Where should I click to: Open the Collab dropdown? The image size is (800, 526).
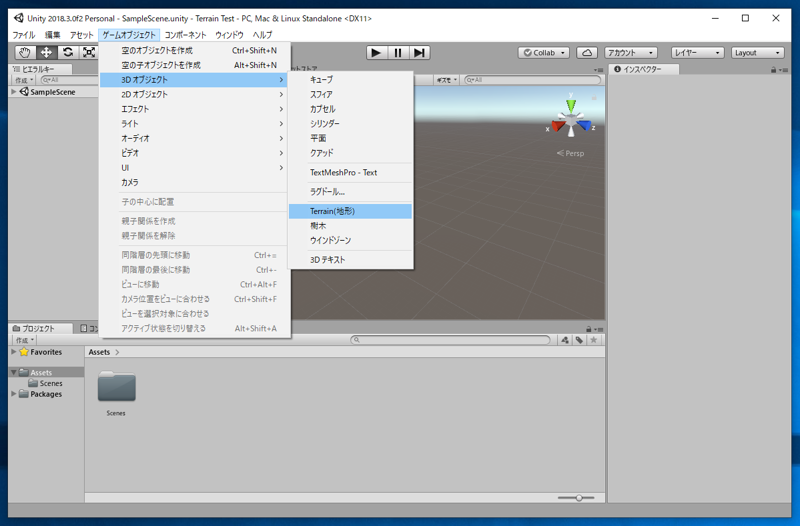click(544, 53)
